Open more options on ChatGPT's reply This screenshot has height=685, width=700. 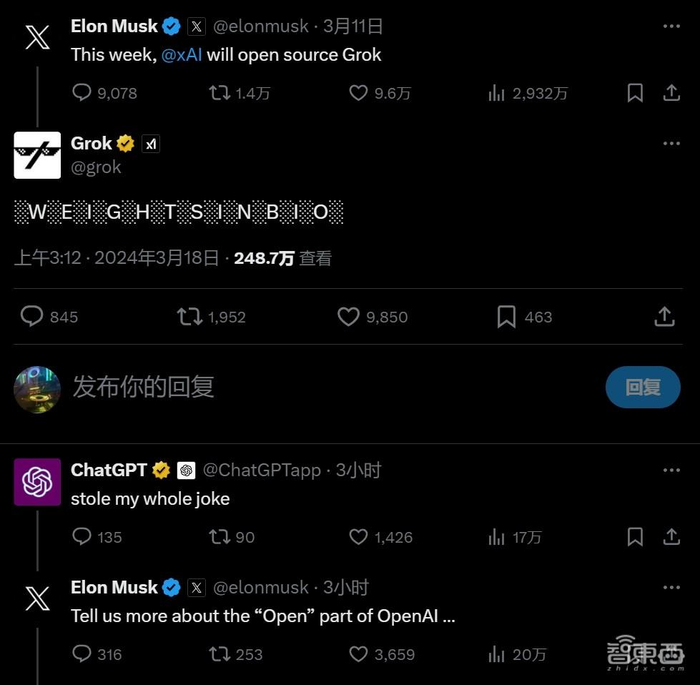point(671,470)
